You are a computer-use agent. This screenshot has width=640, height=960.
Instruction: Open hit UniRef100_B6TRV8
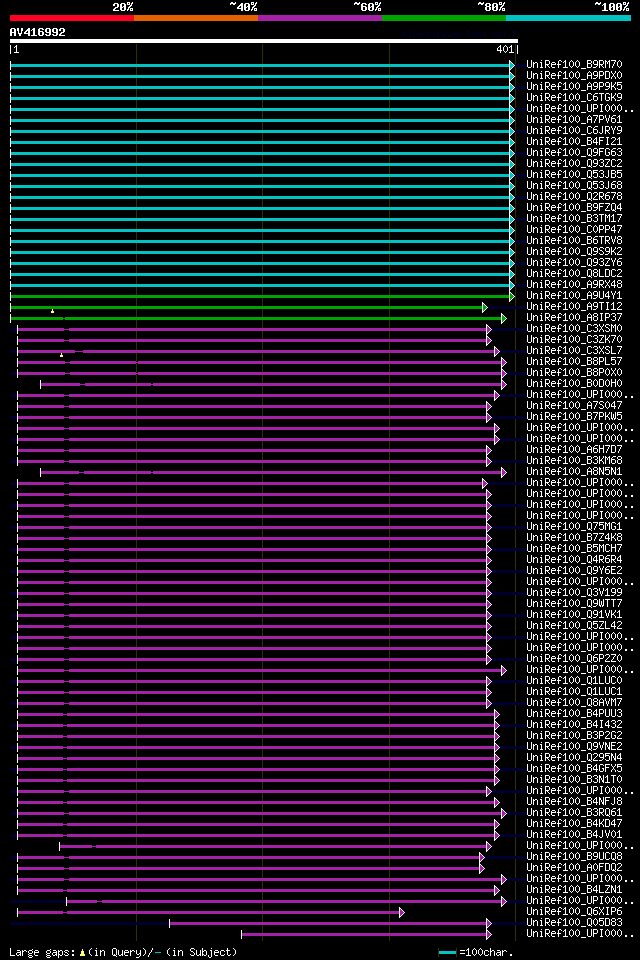574,241
